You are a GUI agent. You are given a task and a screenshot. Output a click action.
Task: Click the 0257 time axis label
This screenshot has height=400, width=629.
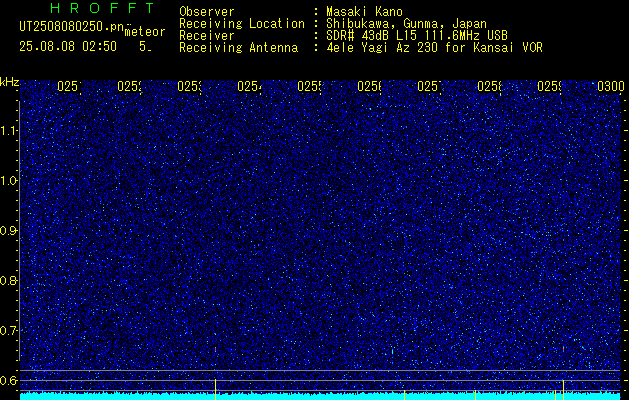429,86
